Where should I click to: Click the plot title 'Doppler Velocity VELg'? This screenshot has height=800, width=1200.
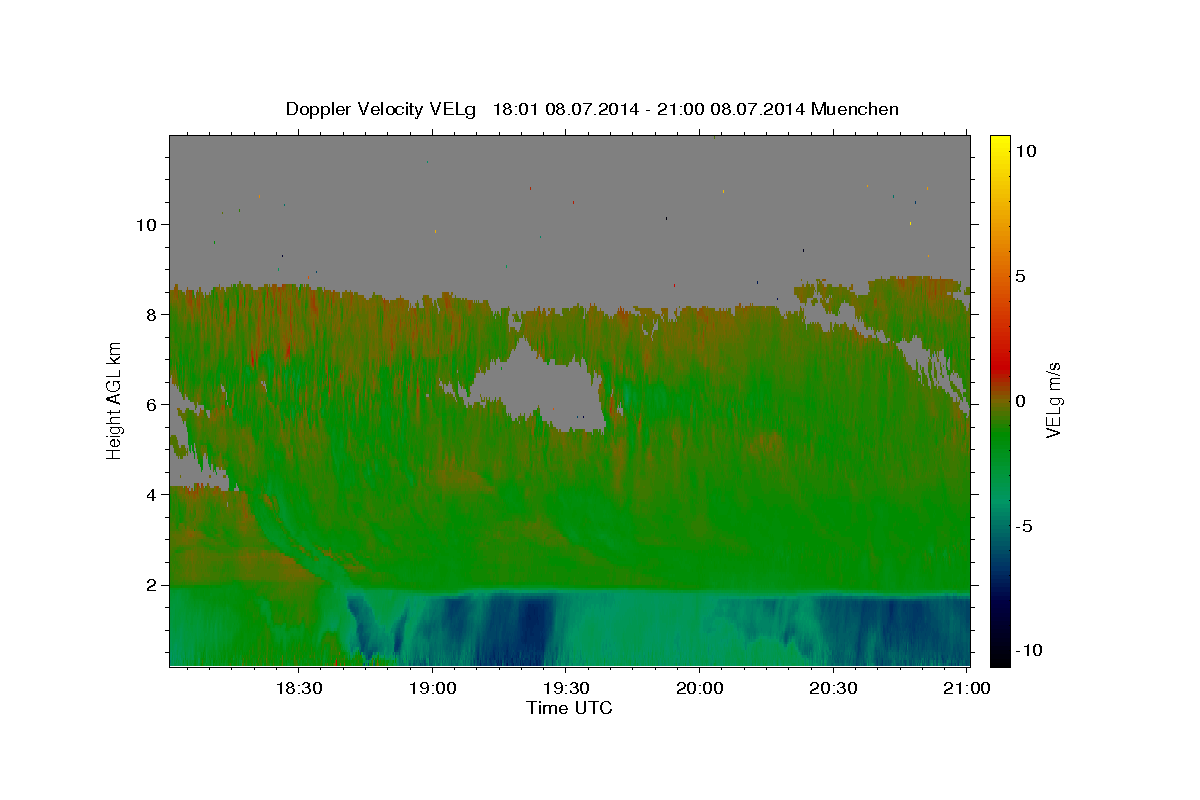coord(382,109)
